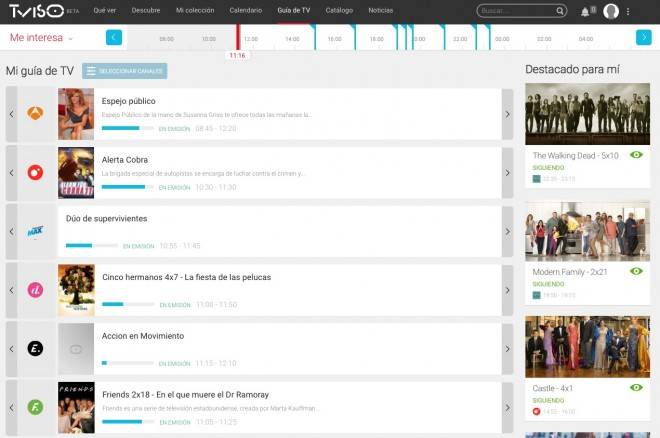Go to previous programme on Dúo de supervivientes row
660x438 pixels.
(11, 231)
